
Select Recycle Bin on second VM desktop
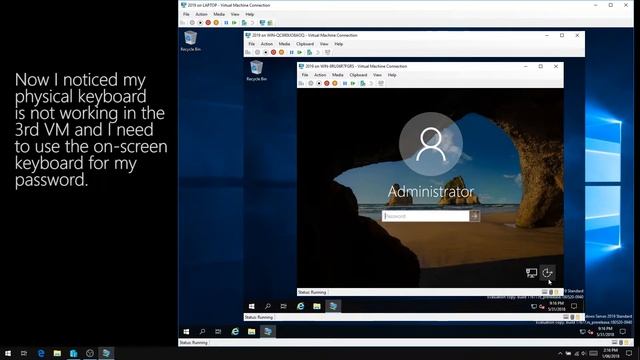pyautogui.click(x=256, y=71)
